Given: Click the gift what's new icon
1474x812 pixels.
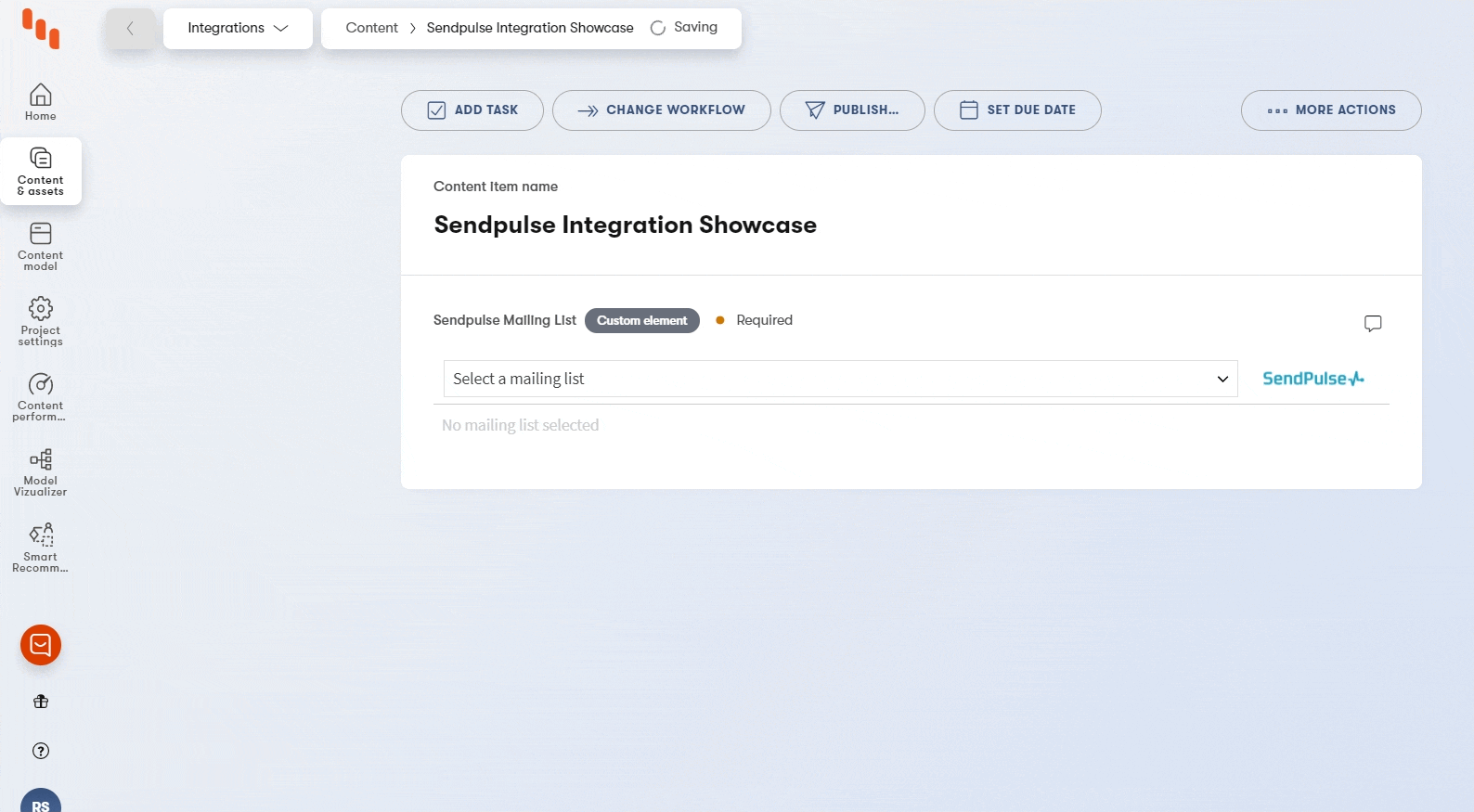Looking at the screenshot, I should click(41, 702).
